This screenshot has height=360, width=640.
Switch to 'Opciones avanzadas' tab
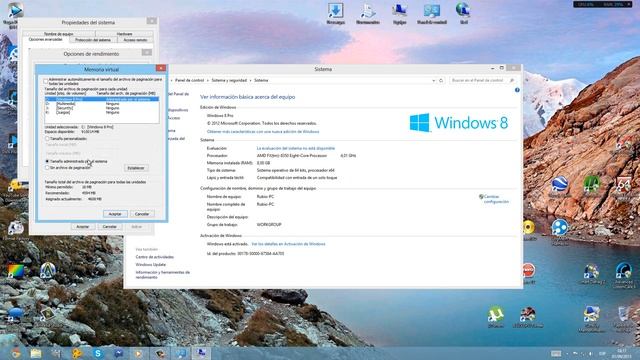[46, 40]
